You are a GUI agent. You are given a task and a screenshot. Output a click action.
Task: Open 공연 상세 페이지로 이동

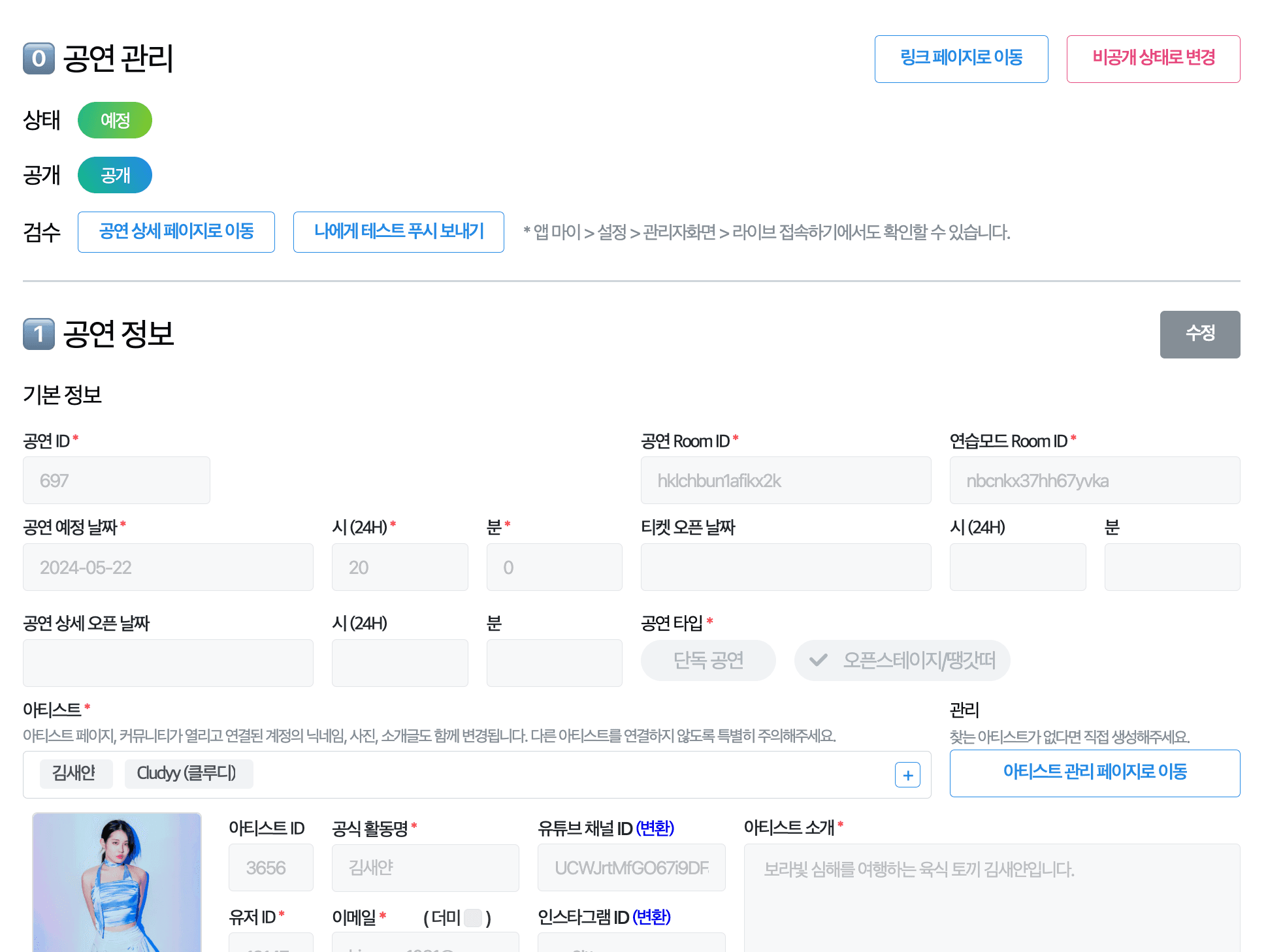[x=176, y=232]
